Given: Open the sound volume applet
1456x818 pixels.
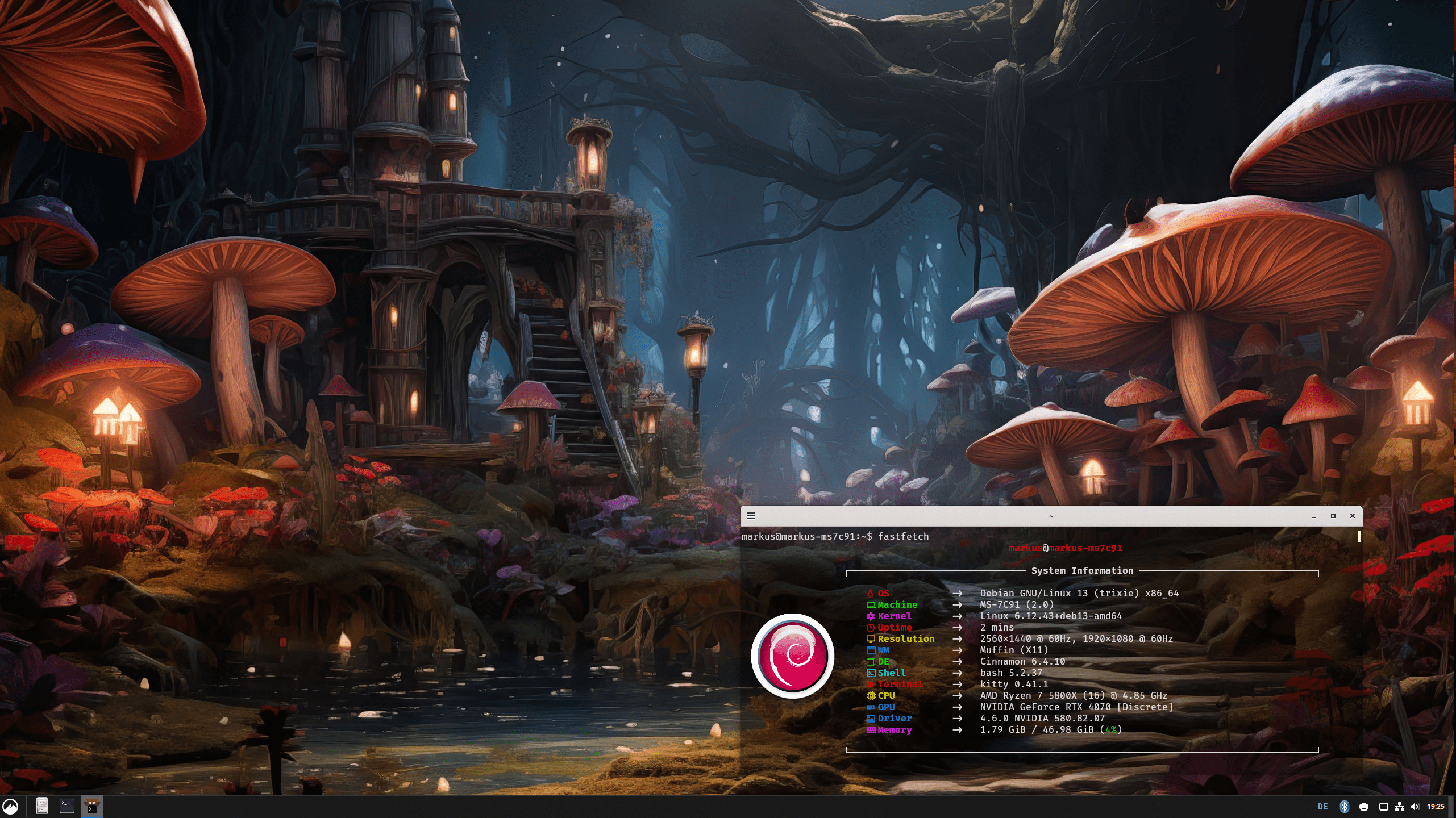Looking at the screenshot, I should click(1415, 807).
